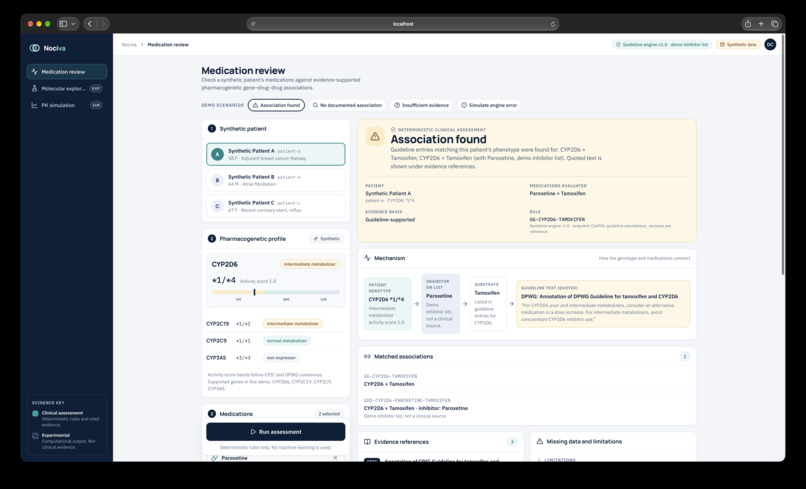806x489 pixels.
Task: Click the Mechanism pulse icon
Action: [x=367, y=258]
